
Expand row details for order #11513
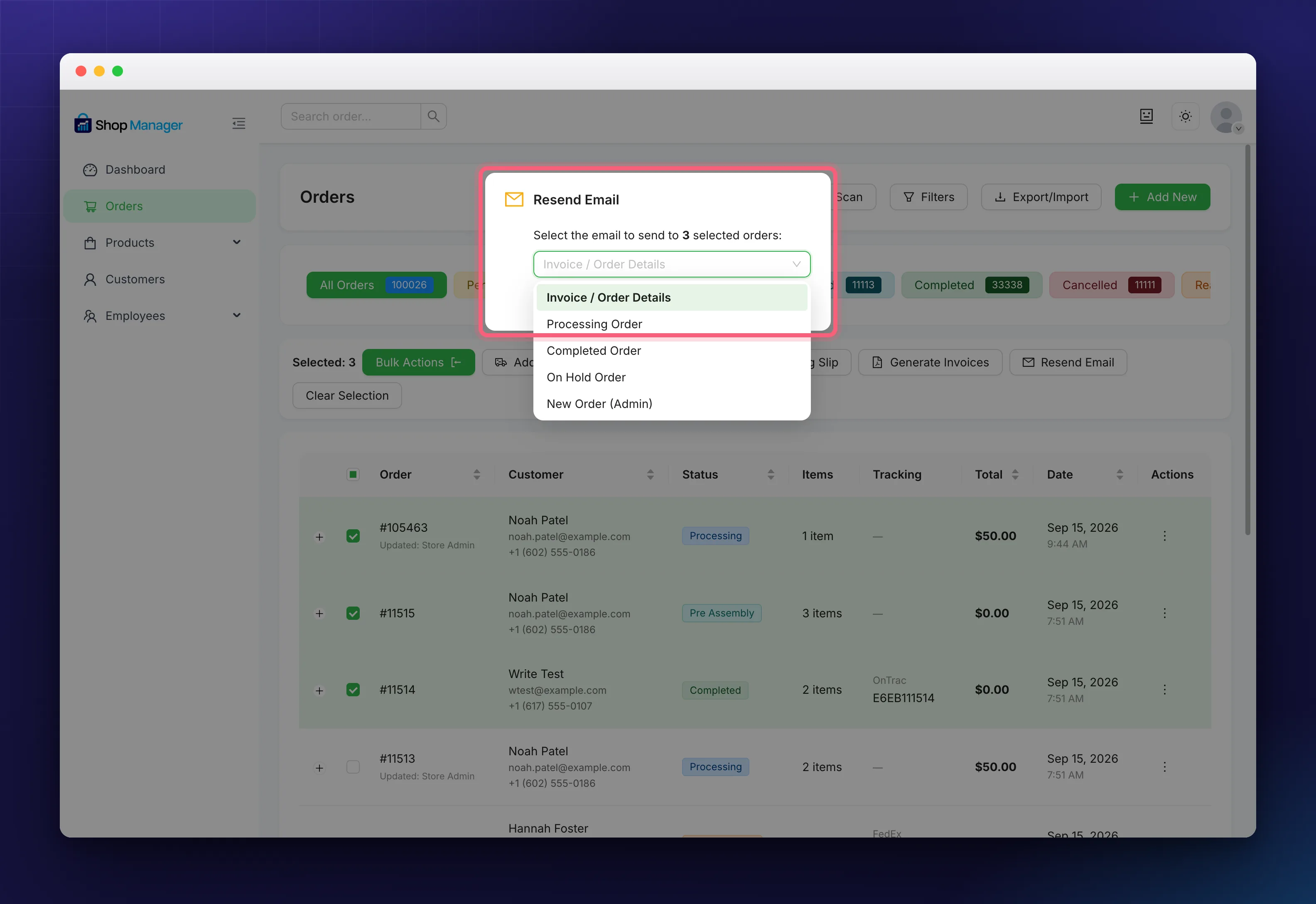[x=319, y=767]
